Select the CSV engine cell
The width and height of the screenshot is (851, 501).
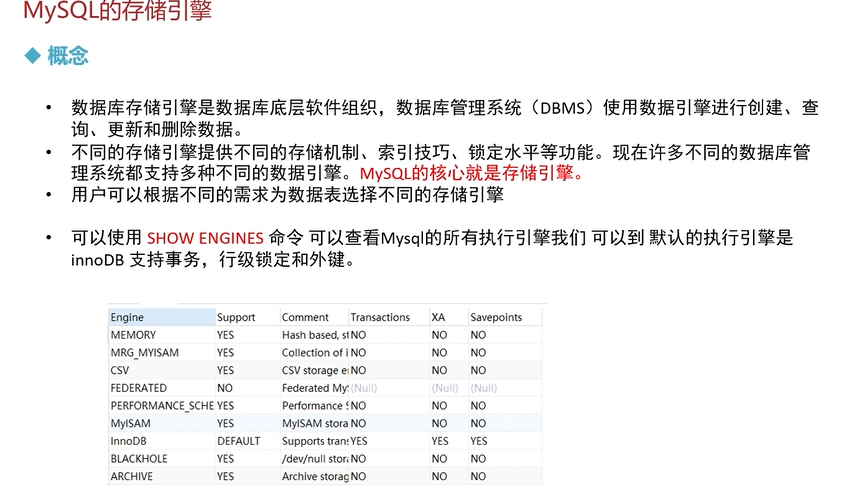pyautogui.click(x=162, y=370)
